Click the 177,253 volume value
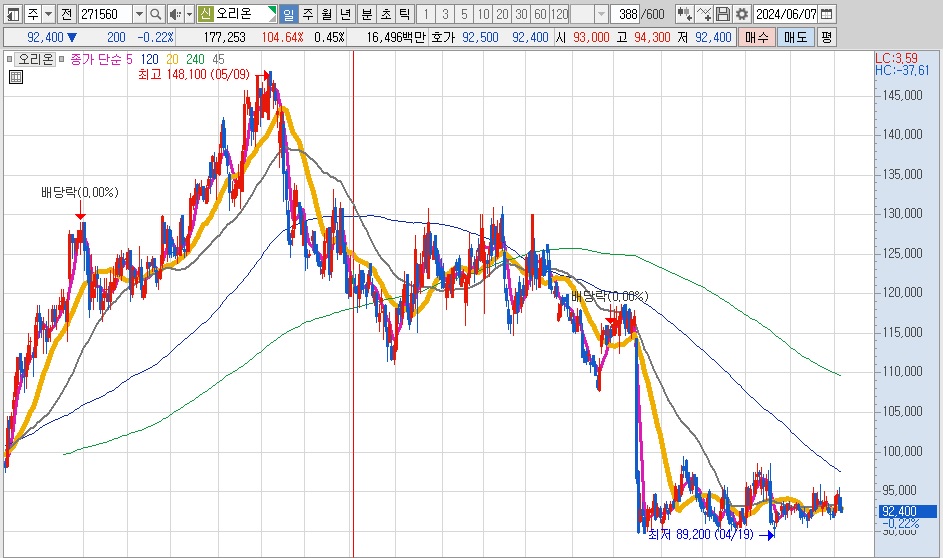943x558 pixels. pos(224,37)
